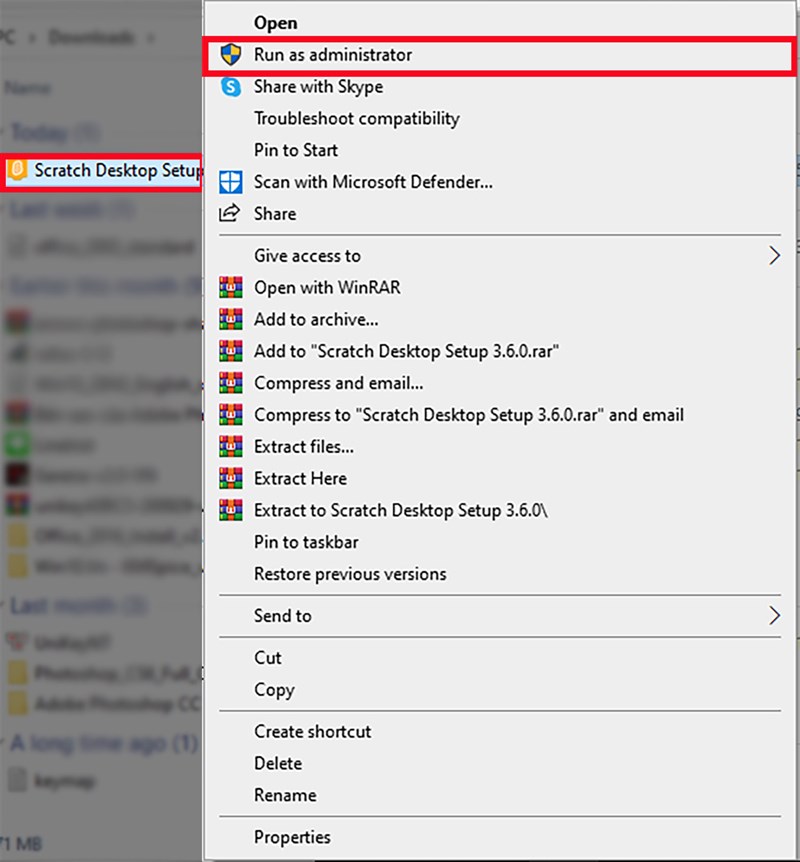Select Add to archive option

499,319
